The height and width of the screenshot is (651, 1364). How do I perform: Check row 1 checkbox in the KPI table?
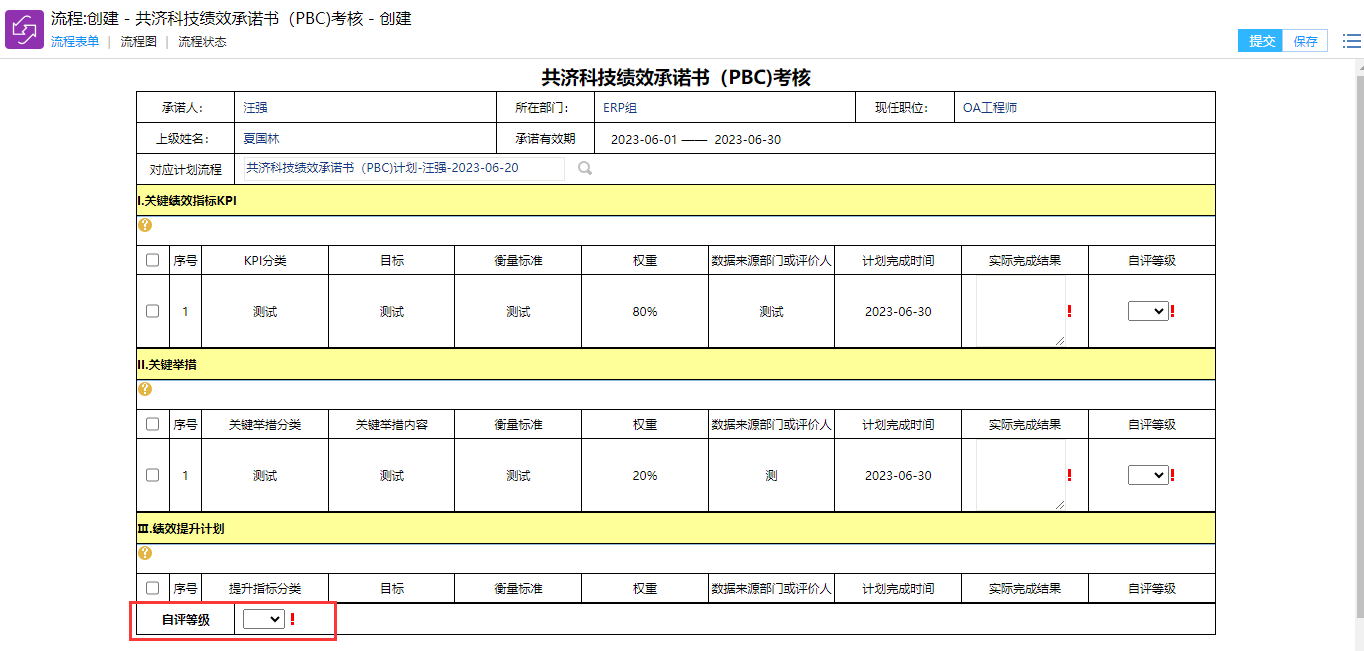[x=152, y=311]
